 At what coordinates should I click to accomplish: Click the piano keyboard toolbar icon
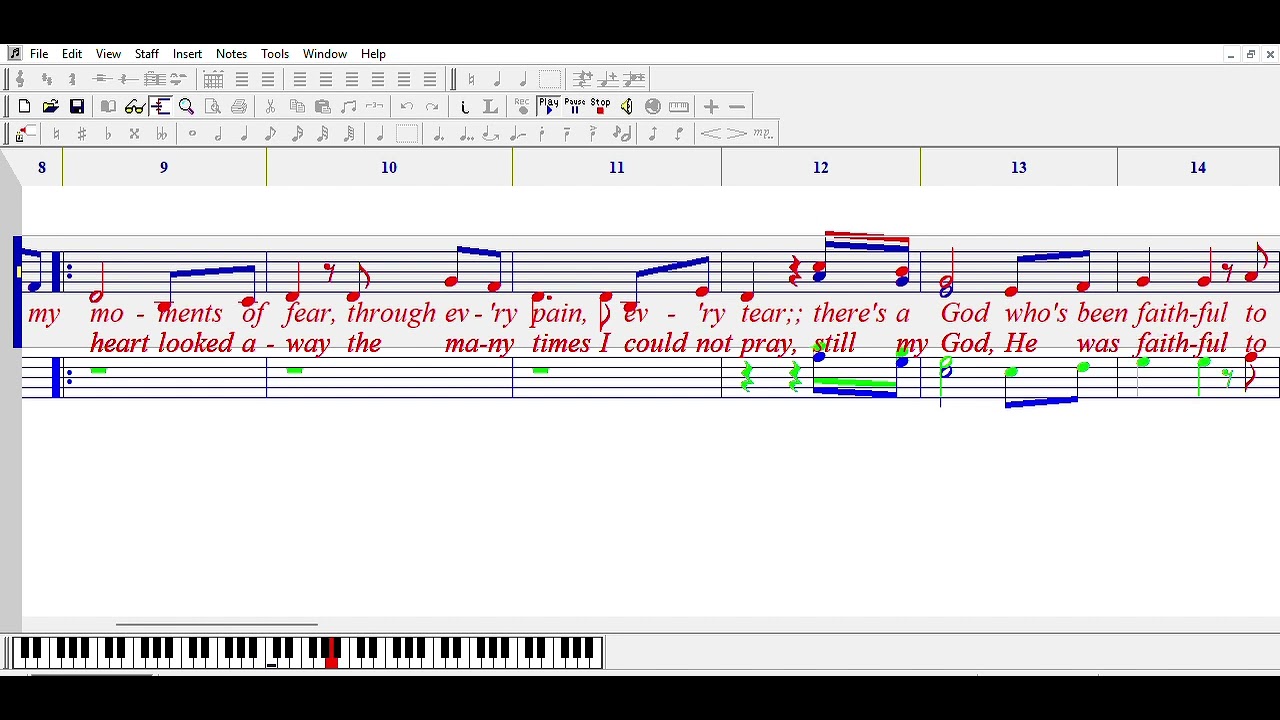(x=679, y=107)
